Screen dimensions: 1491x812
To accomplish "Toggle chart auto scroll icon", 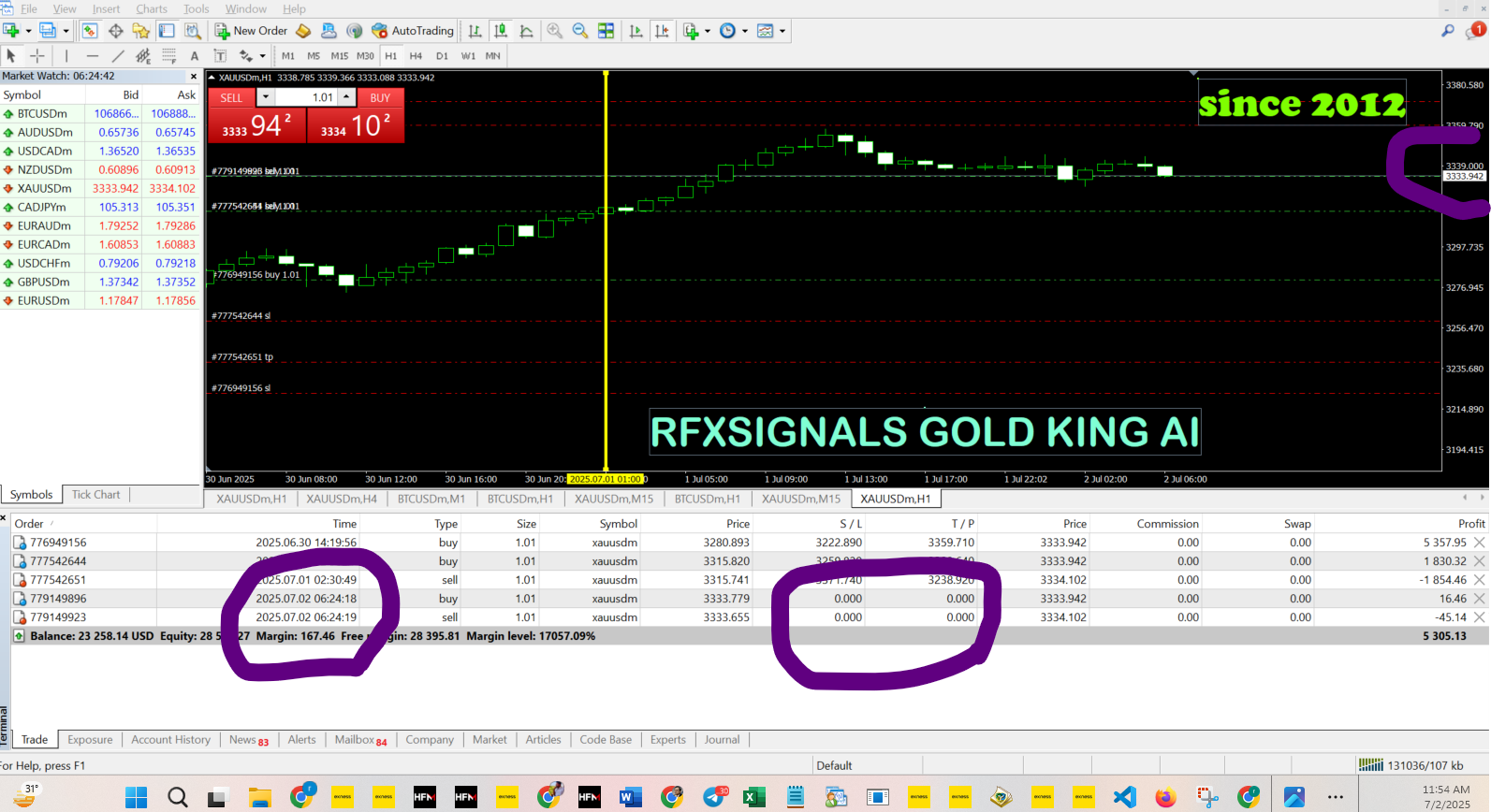I will pyautogui.click(x=636, y=31).
